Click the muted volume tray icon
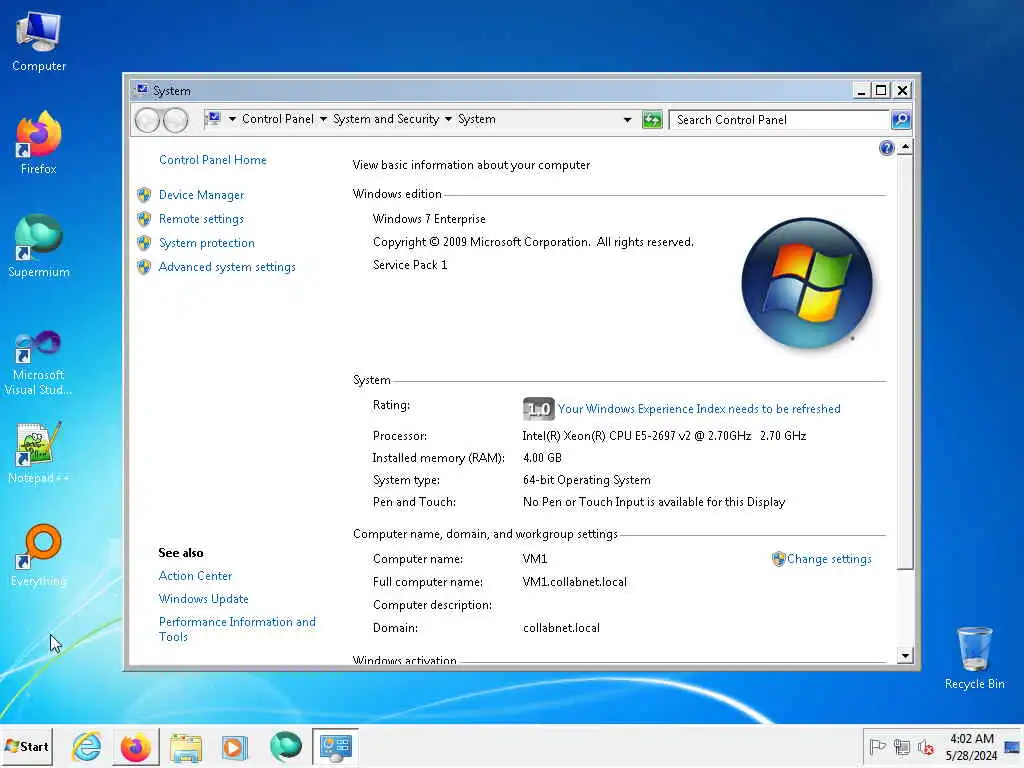Image resolution: width=1024 pixels, height=768 pixels. pos(925,746)
